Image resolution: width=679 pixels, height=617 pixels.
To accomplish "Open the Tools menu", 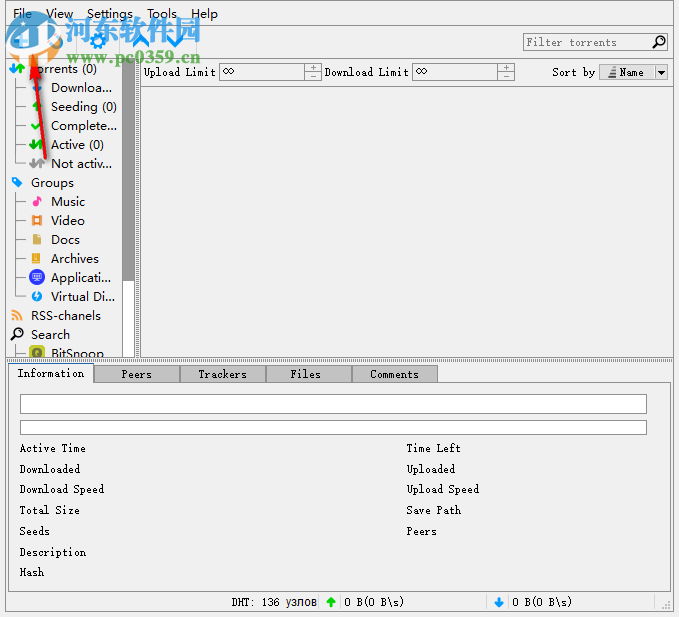I will coord(162,14).
